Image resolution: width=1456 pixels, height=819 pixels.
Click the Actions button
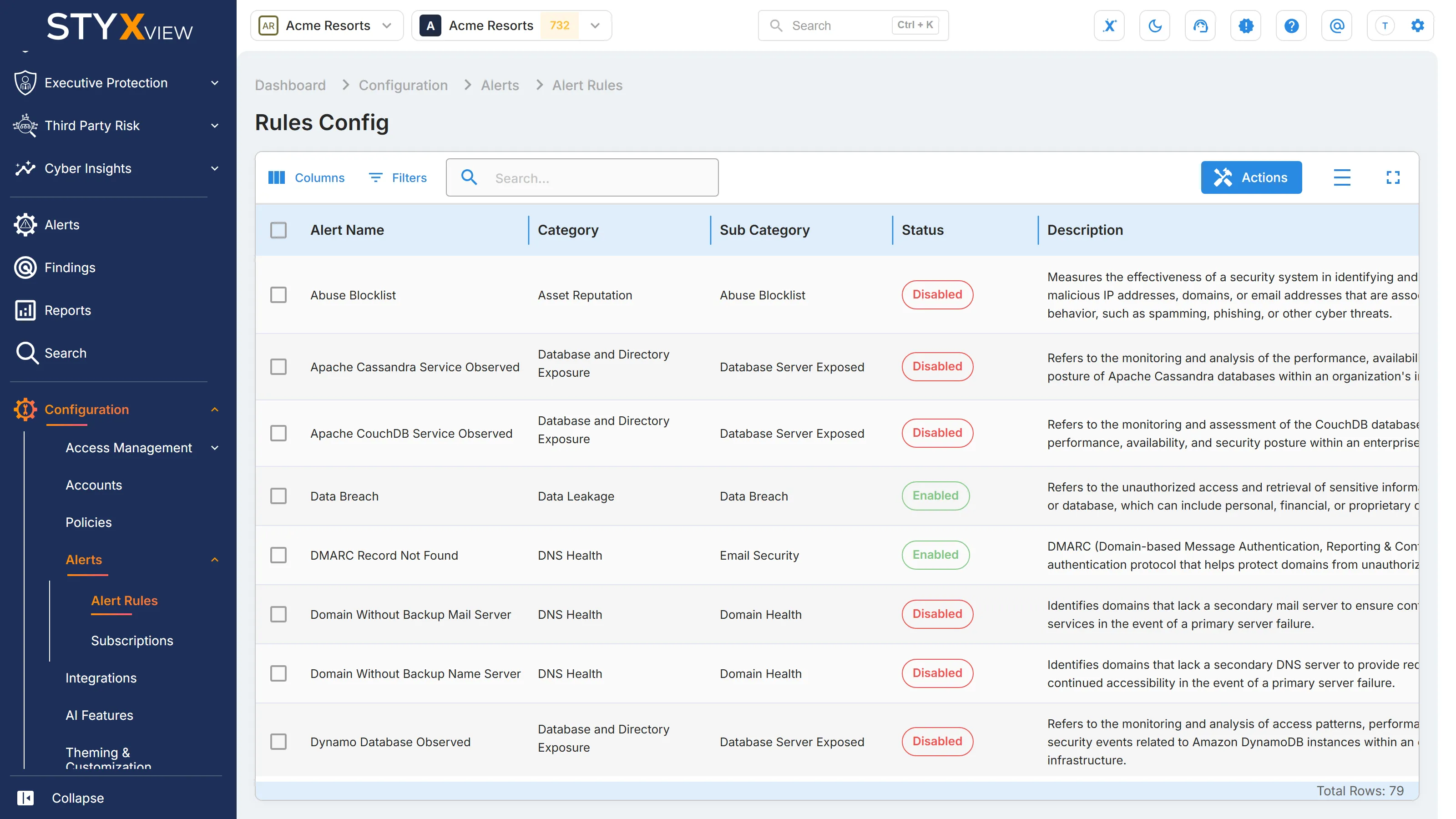(1251, 177)
